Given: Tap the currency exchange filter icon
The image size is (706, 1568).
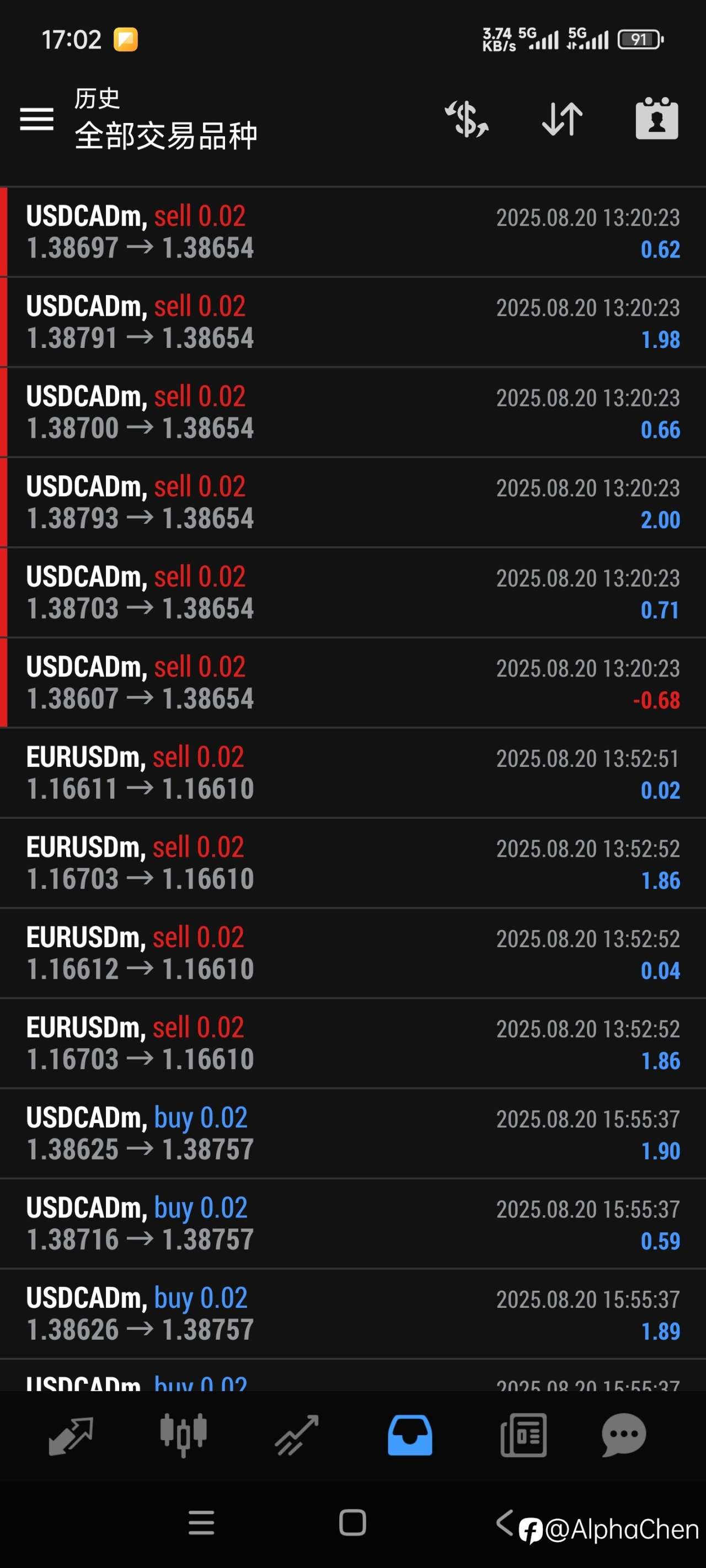Looking at the screenshot, I should pyautogui.click(x=467, y=119).
